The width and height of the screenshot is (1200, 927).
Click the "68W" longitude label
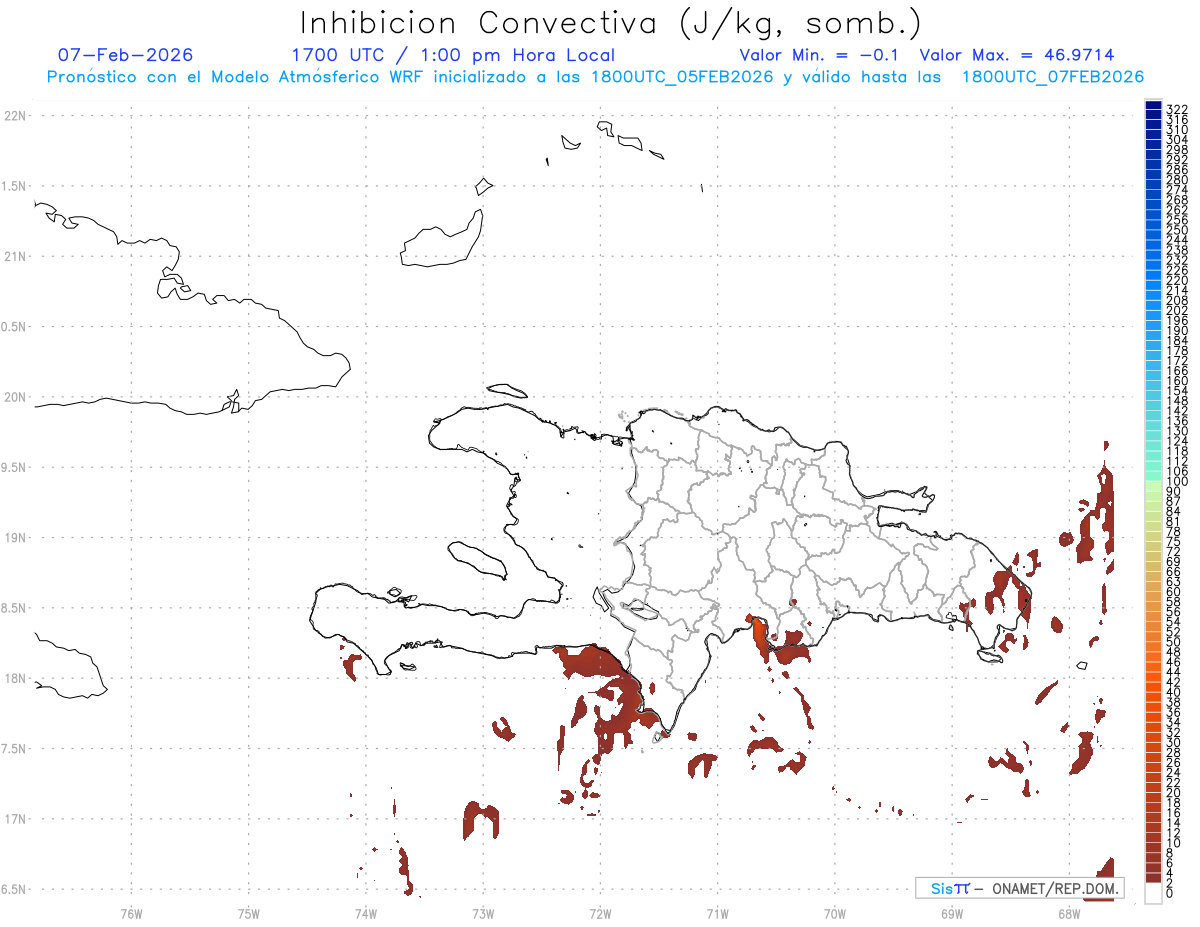click(1069, 912)
